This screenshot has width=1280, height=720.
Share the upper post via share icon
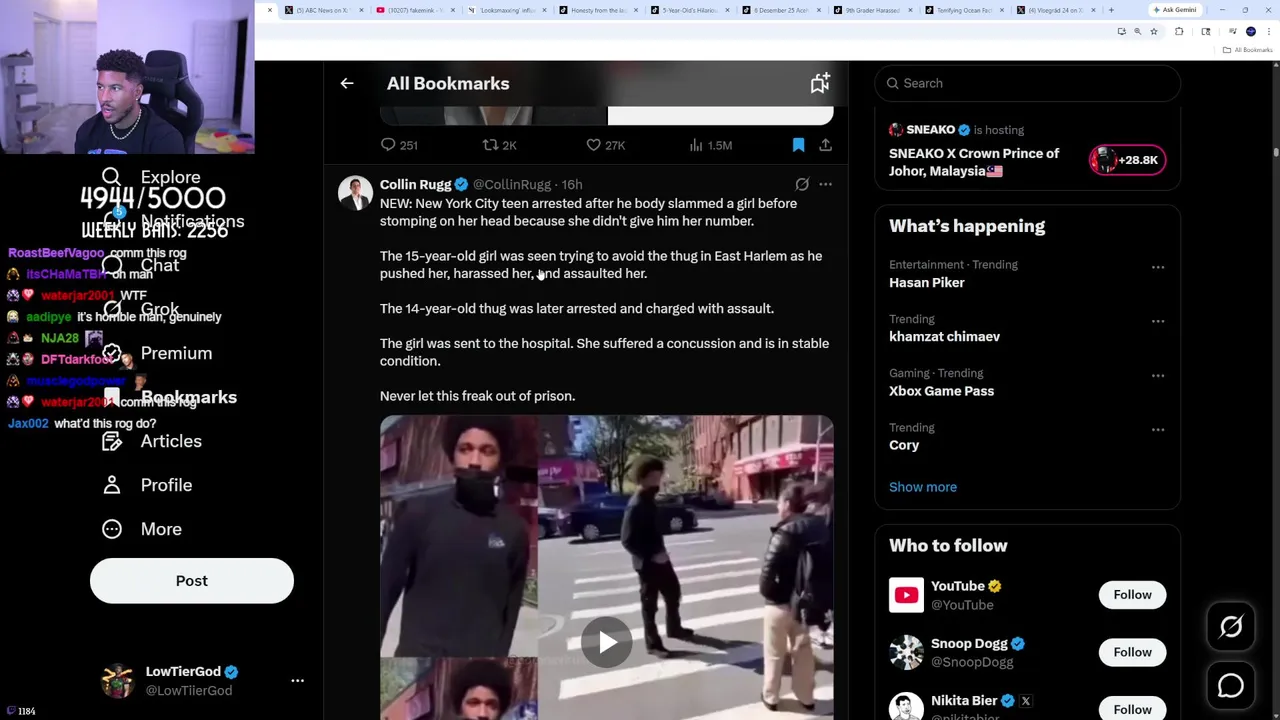pos(825,145)
